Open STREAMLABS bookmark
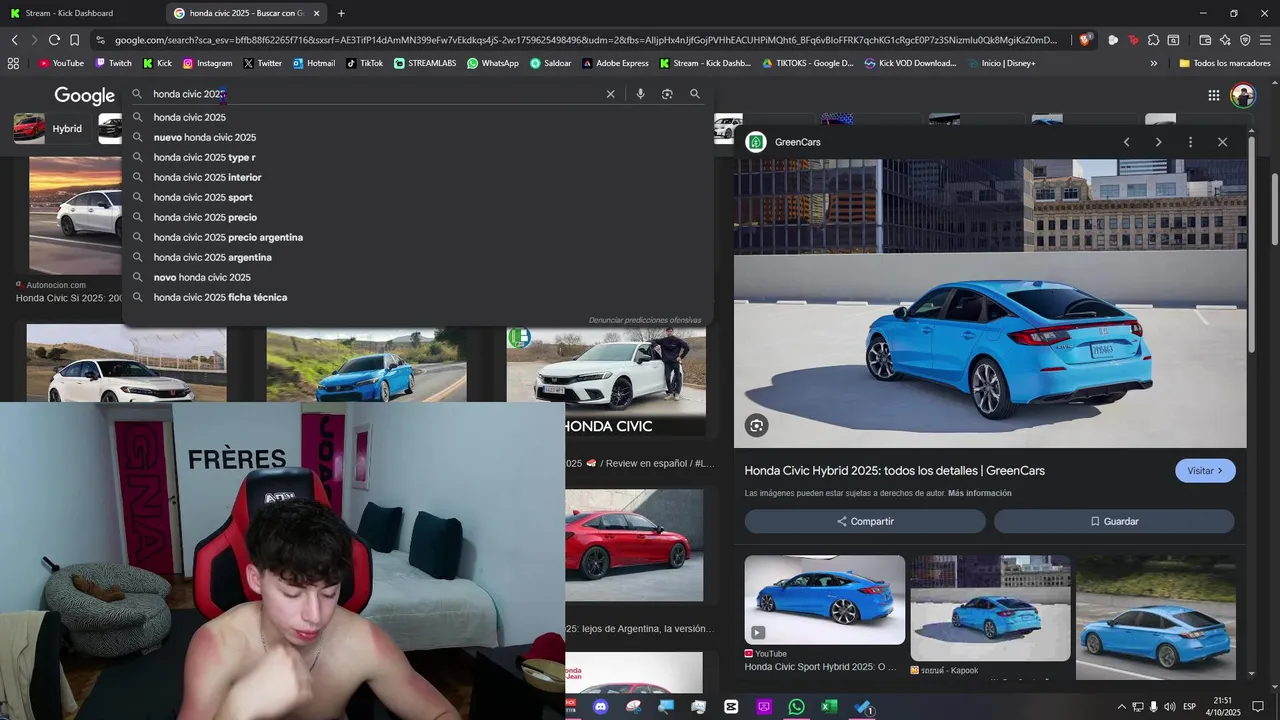This screenshot has height=720, width=1280. (425, 63)
